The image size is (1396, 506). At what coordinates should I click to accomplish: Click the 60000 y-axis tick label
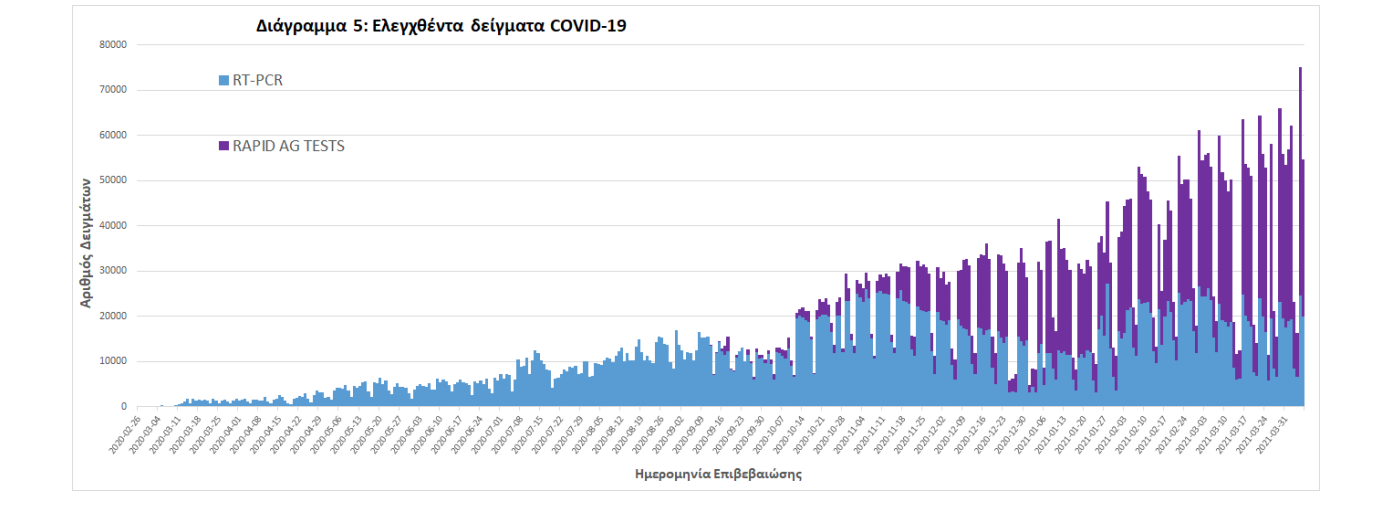tap(111, 135)
